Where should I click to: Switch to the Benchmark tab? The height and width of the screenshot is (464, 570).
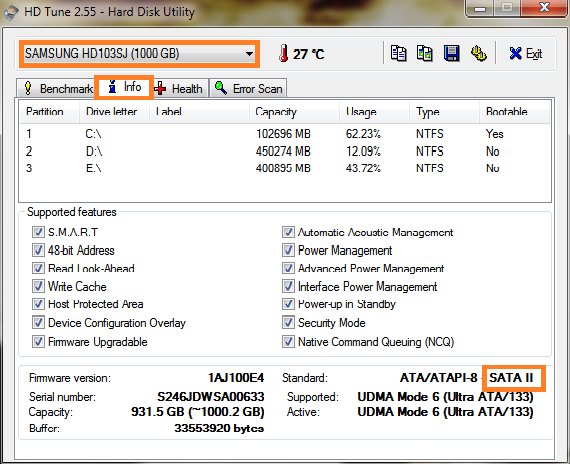pos(57,88)
